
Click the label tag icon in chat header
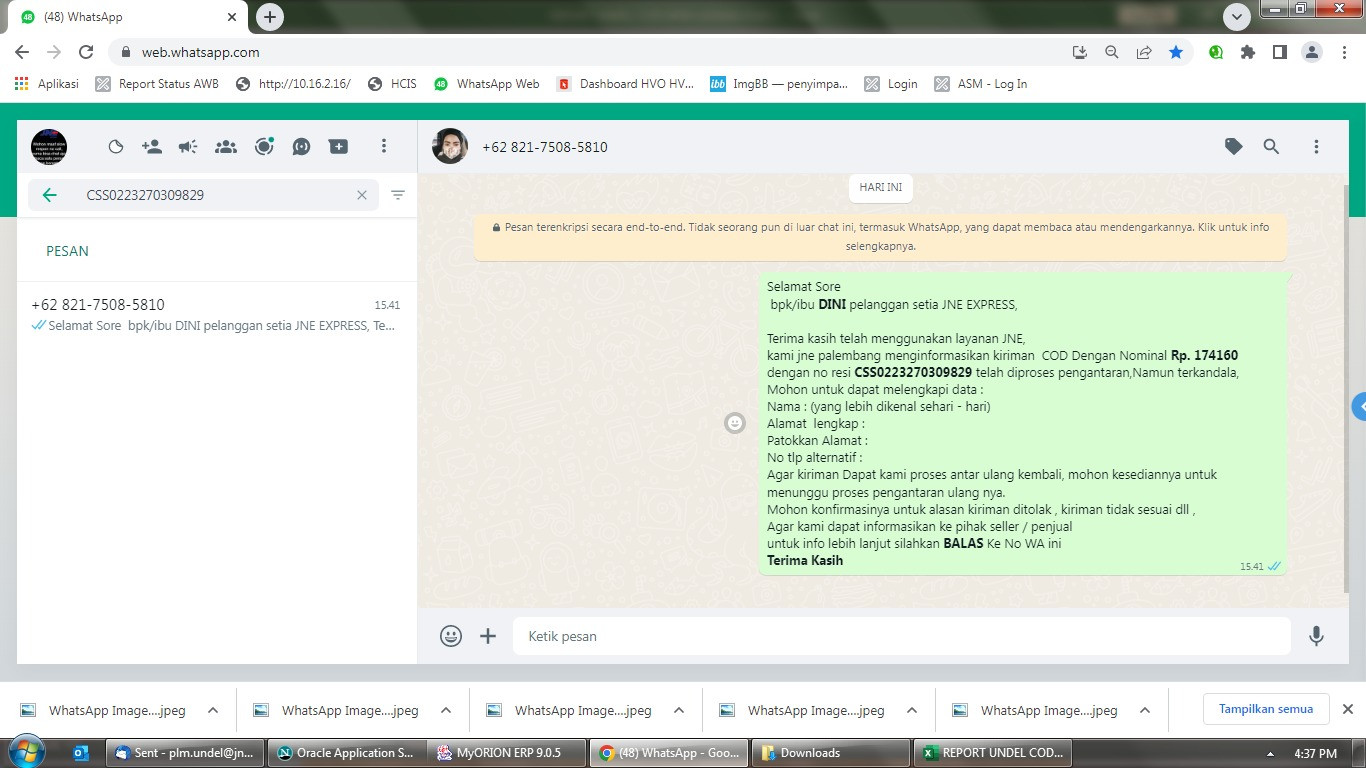click(1234, 146)
